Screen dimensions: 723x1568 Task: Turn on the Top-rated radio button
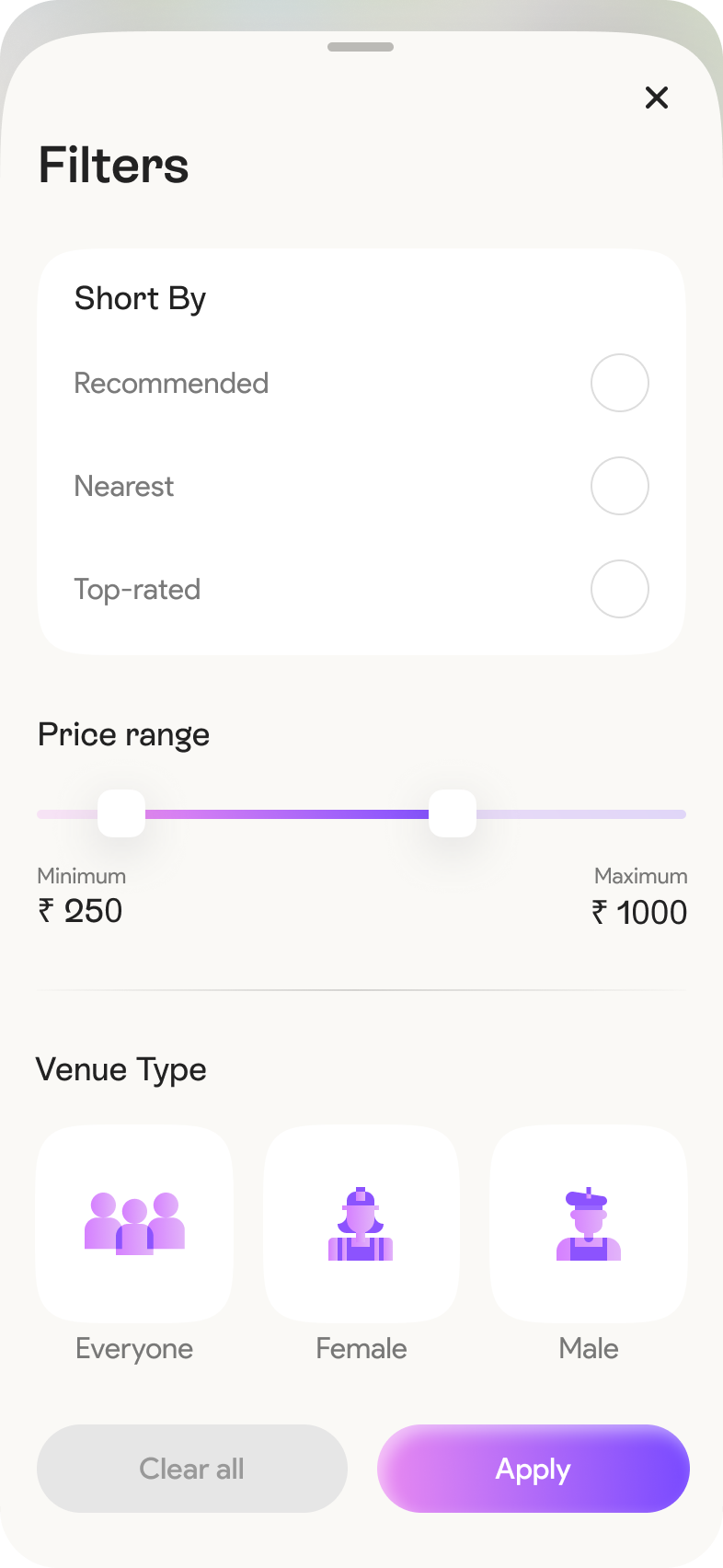[620, 589]
